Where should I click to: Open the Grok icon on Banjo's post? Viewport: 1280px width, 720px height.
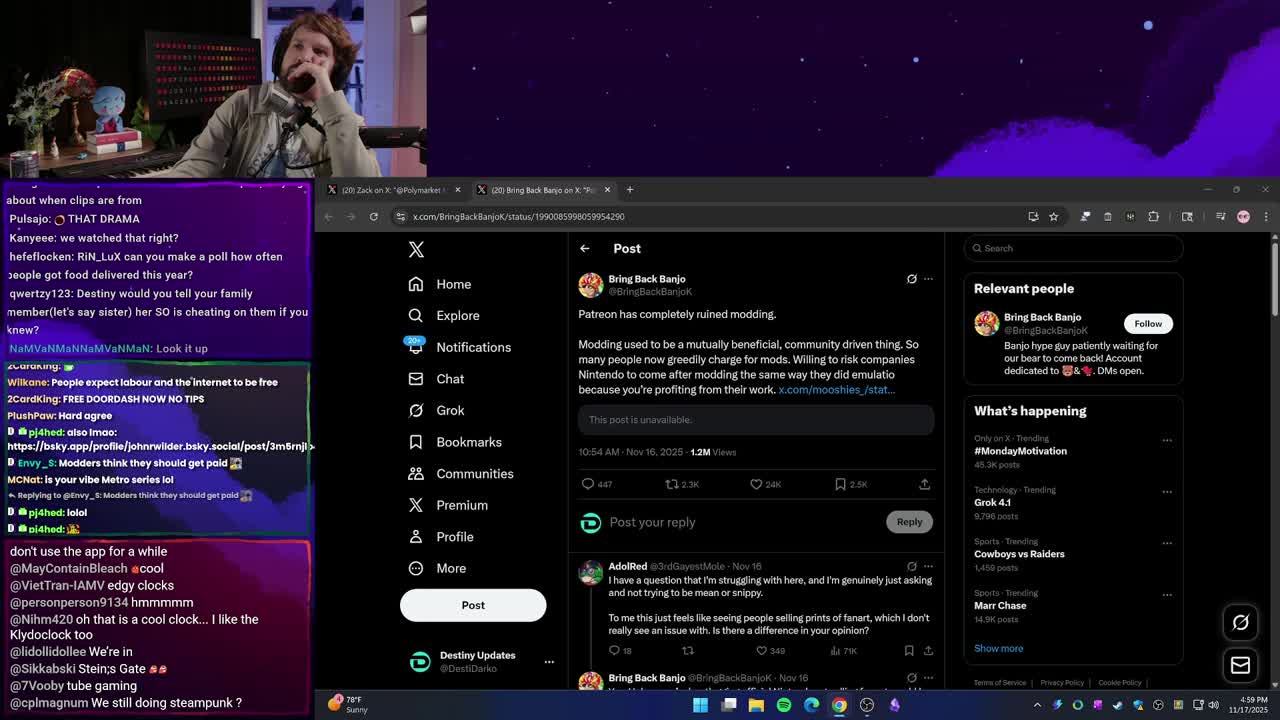(x=911, y=279)
